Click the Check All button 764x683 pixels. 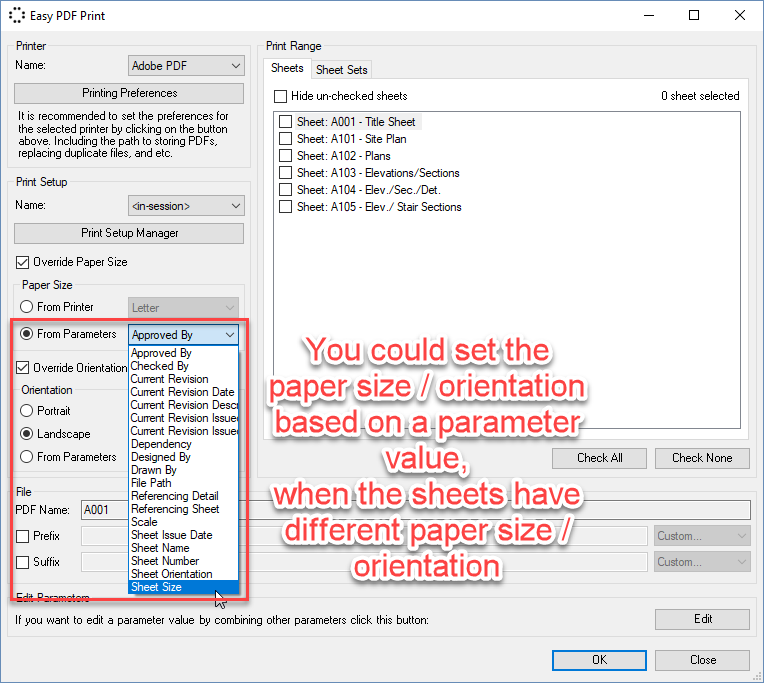[599, 458]
